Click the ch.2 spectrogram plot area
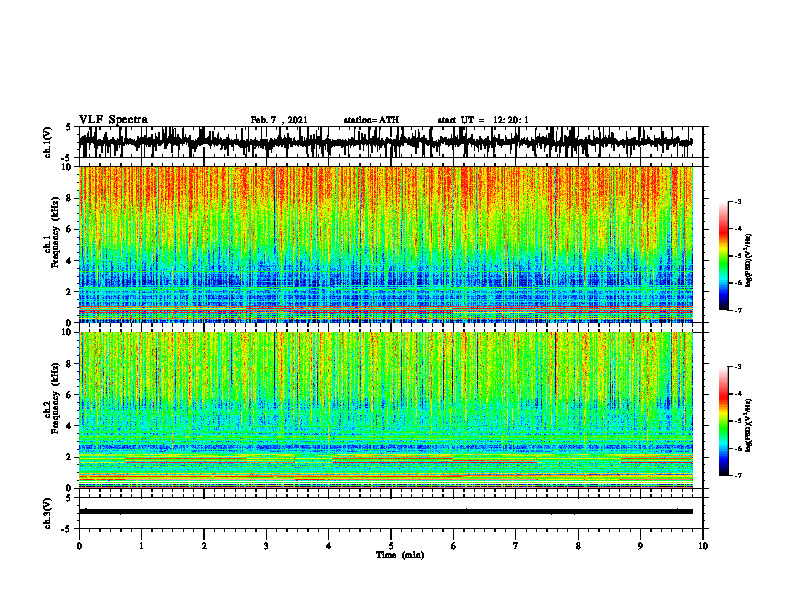792x612 pixels. (x=385, y=410)
